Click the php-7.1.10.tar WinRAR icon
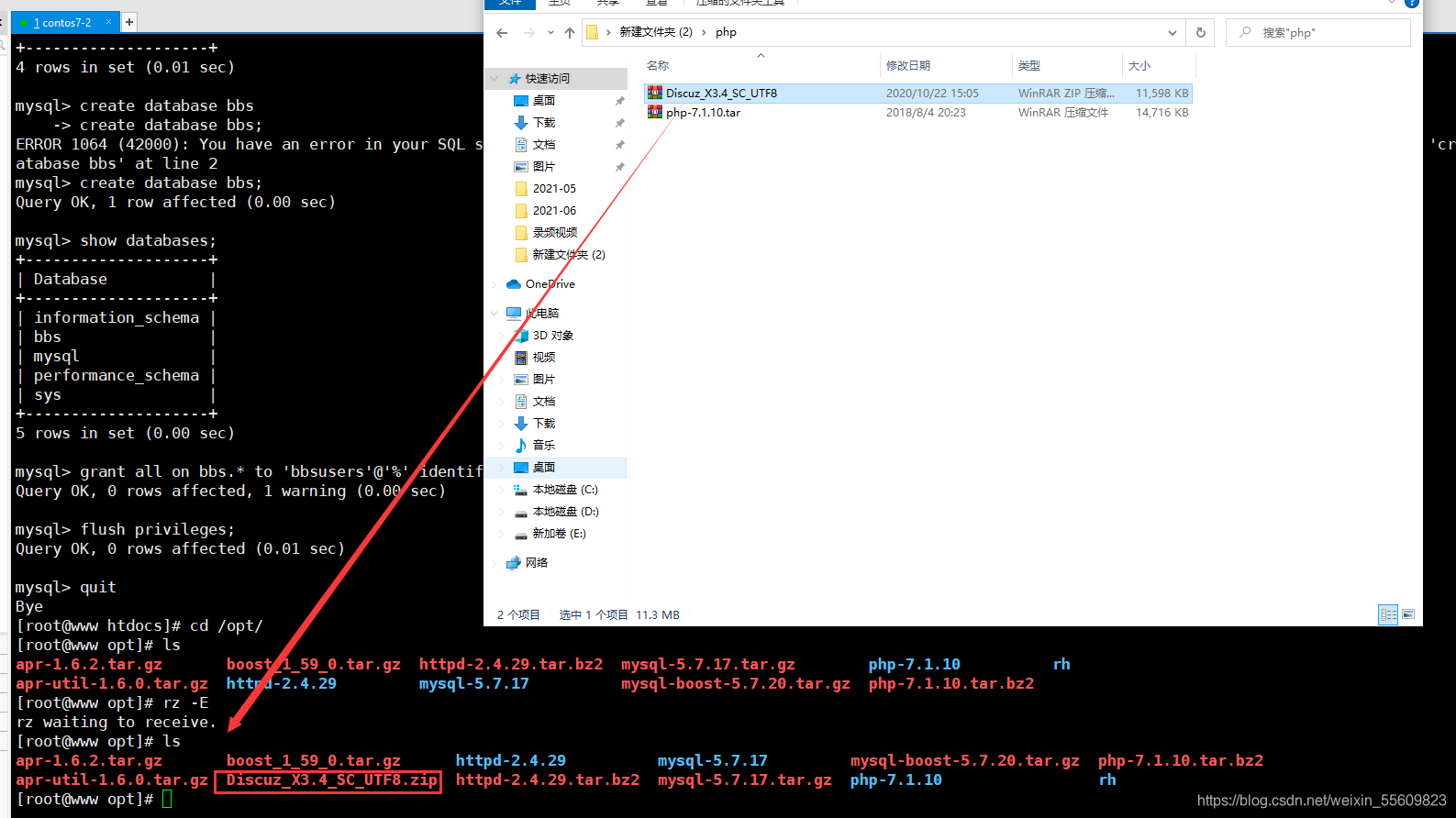This screenshot has height=818, width=1456. 655,112
